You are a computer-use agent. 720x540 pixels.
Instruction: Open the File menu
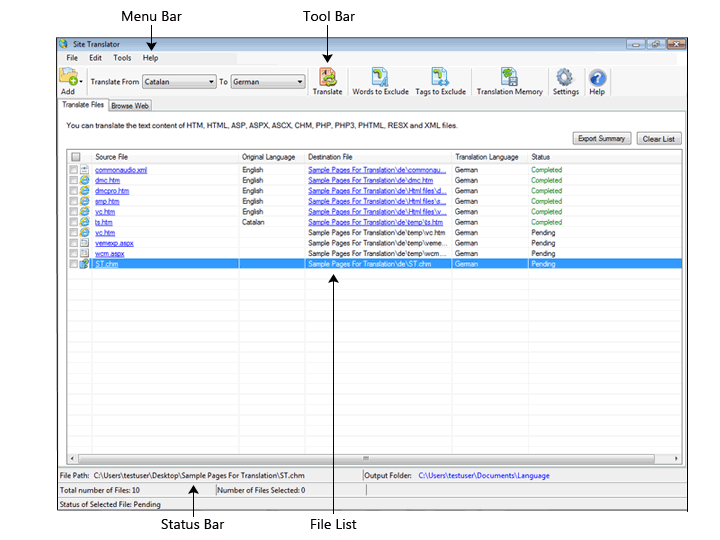click(72, 58)
